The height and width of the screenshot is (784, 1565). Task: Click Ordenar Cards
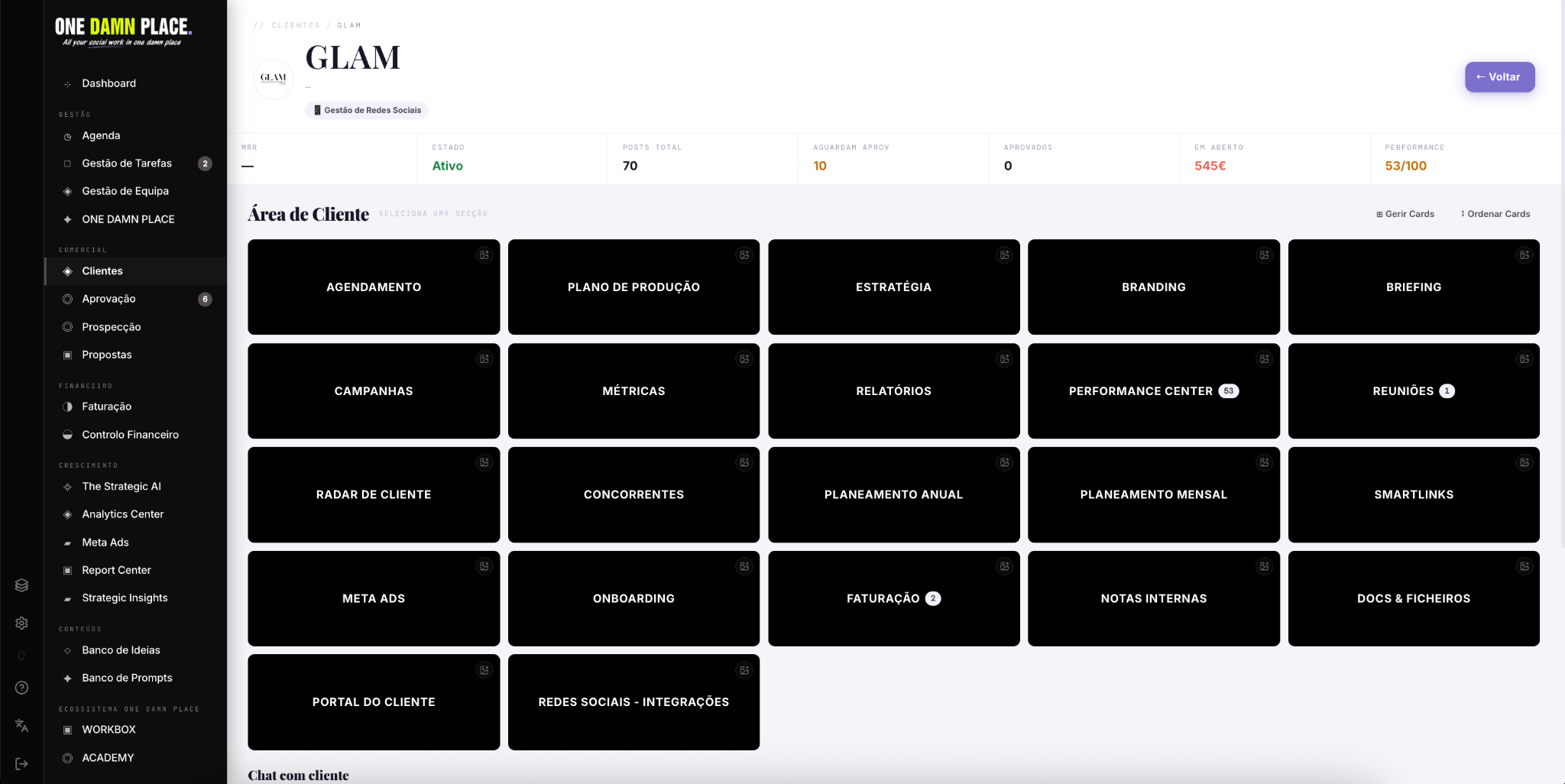(x=1495, y=214)
